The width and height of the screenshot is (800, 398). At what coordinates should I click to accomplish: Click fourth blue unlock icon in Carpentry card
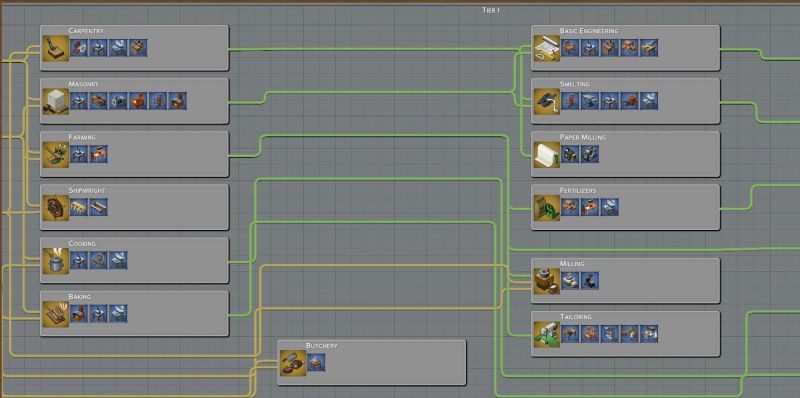click(x=138, y=48)
